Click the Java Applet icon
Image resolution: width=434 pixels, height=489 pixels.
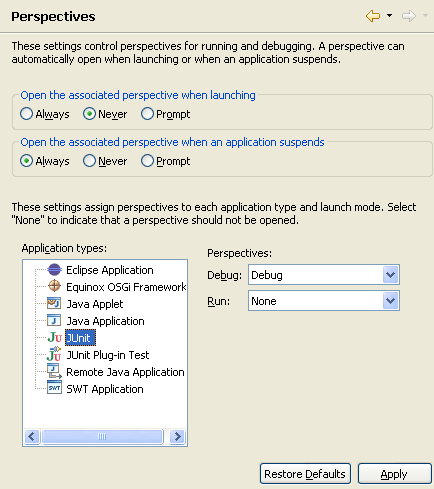pos(54,303)
